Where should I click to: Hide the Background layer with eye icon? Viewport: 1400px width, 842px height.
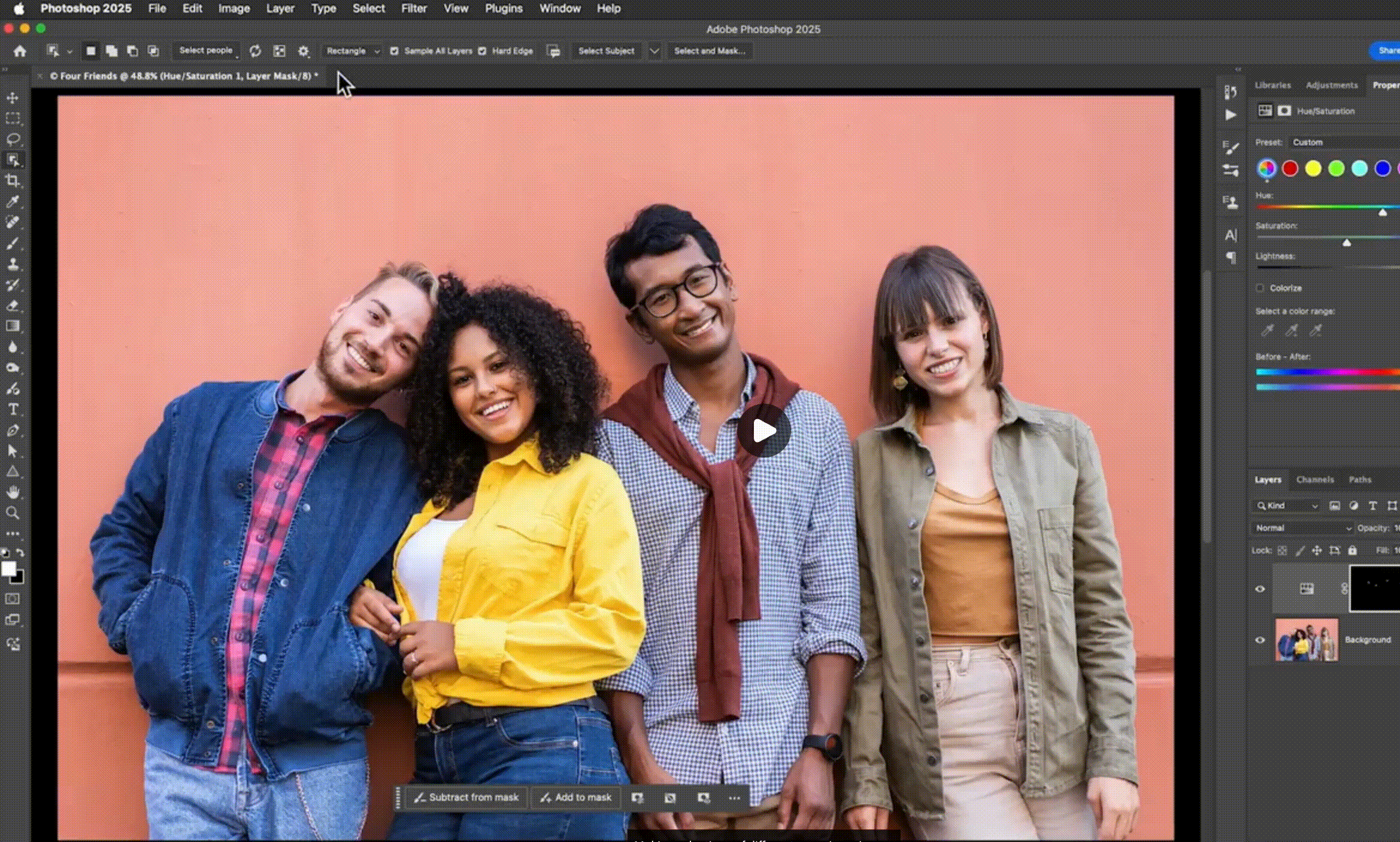1260,640
